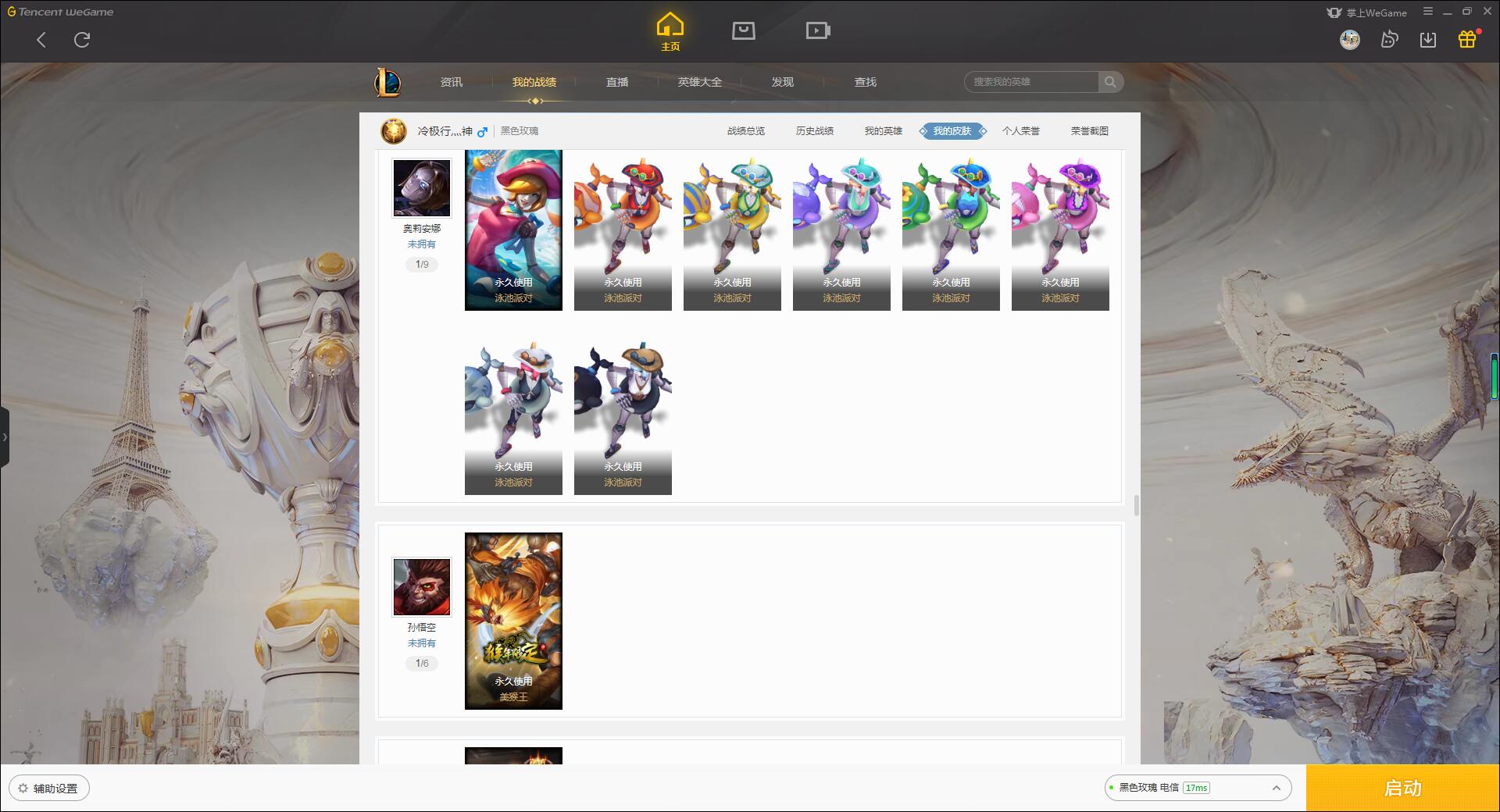Screen dimensions: 1500x812
Task: Open 辅助设置 settings button
Action: coord(49,788)
